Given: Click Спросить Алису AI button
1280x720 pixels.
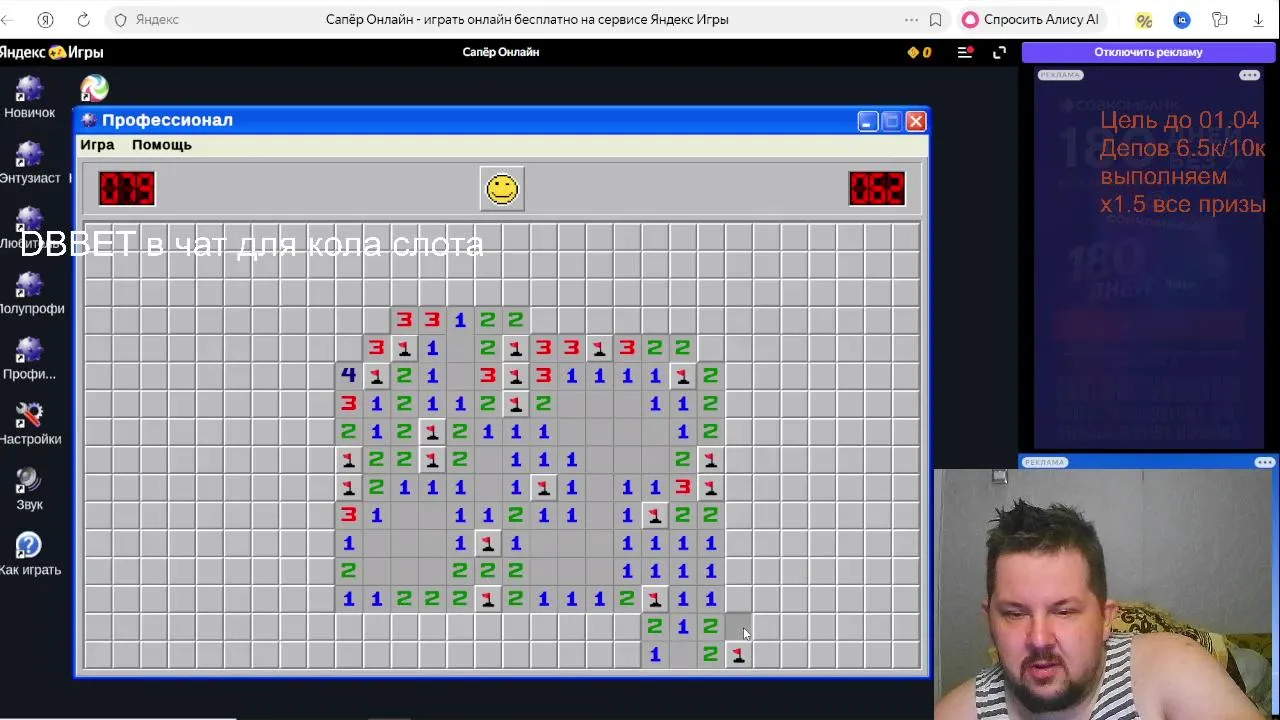Looking at the screenshot, I should click(1030, 20).
